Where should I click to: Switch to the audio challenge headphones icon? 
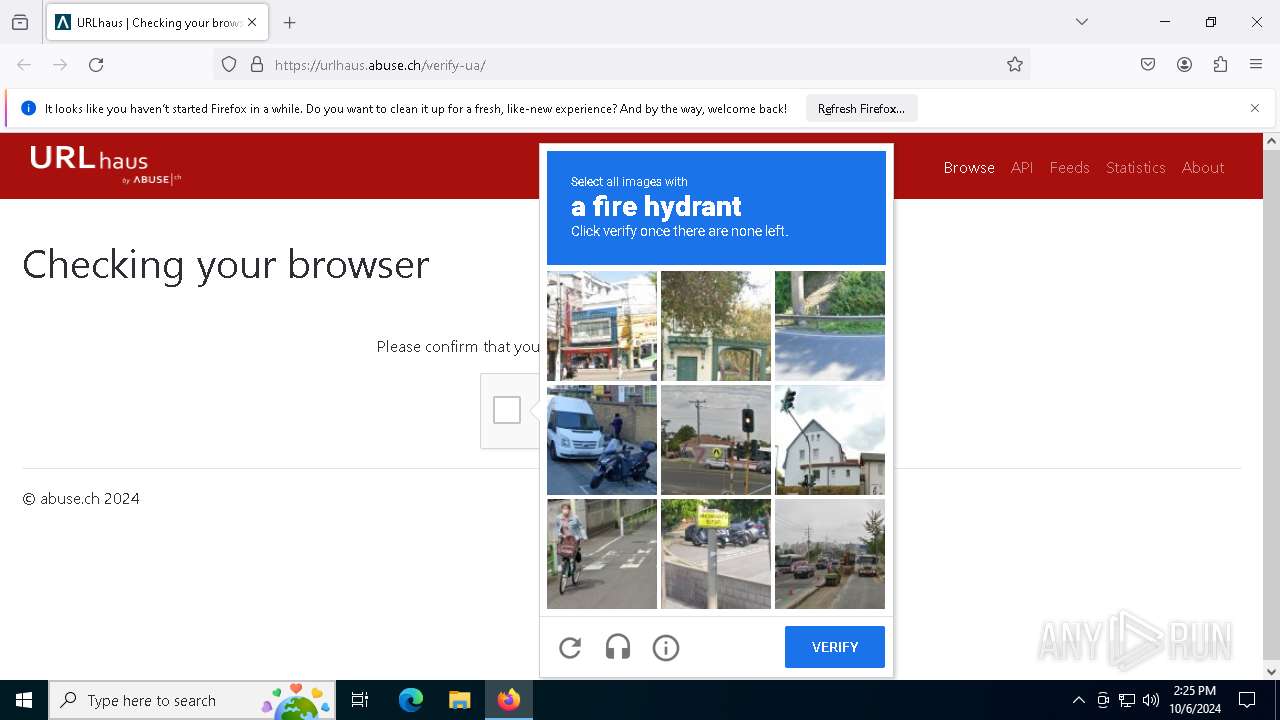coord(618,648)
